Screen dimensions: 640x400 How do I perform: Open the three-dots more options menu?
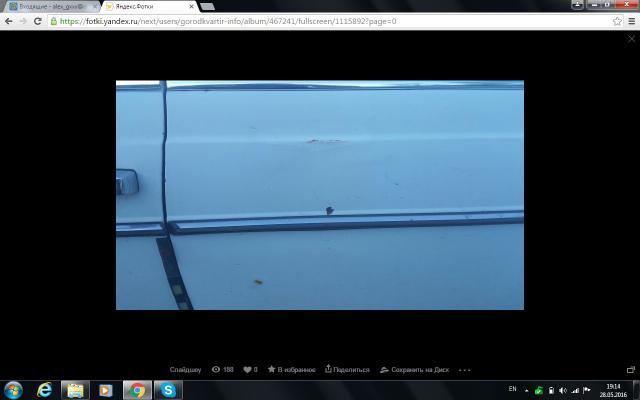click(x=465, y=369)
